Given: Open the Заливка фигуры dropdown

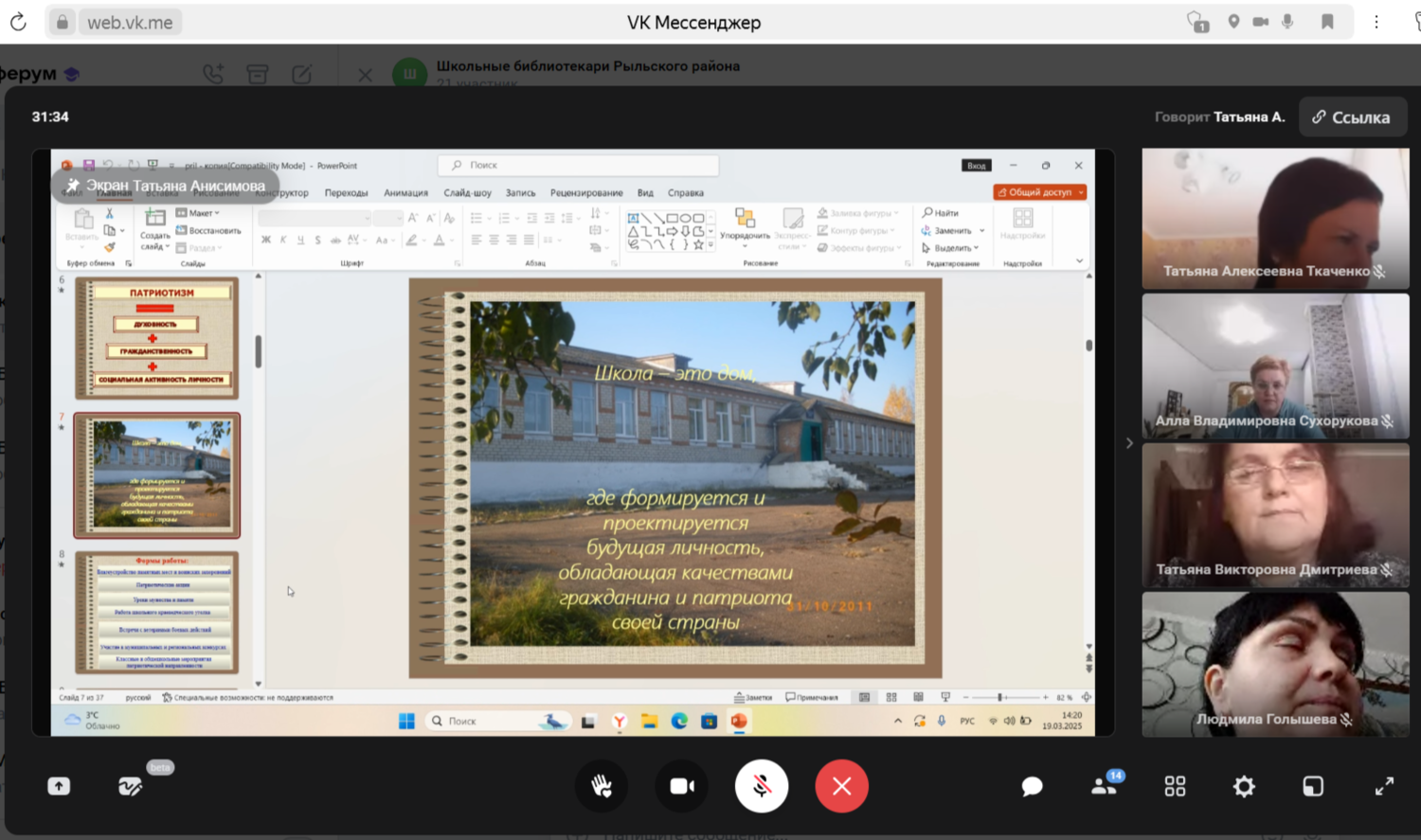Looking at the screenshot, I should coord(858,213).
